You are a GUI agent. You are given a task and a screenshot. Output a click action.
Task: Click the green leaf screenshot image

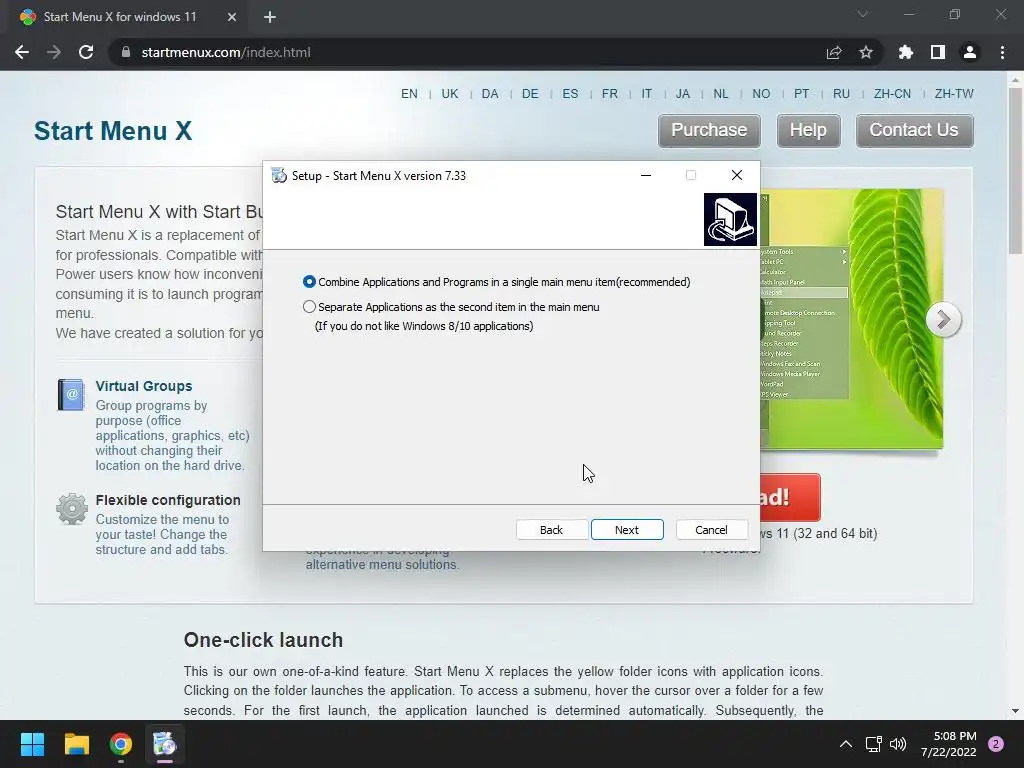tap(851, 319)
